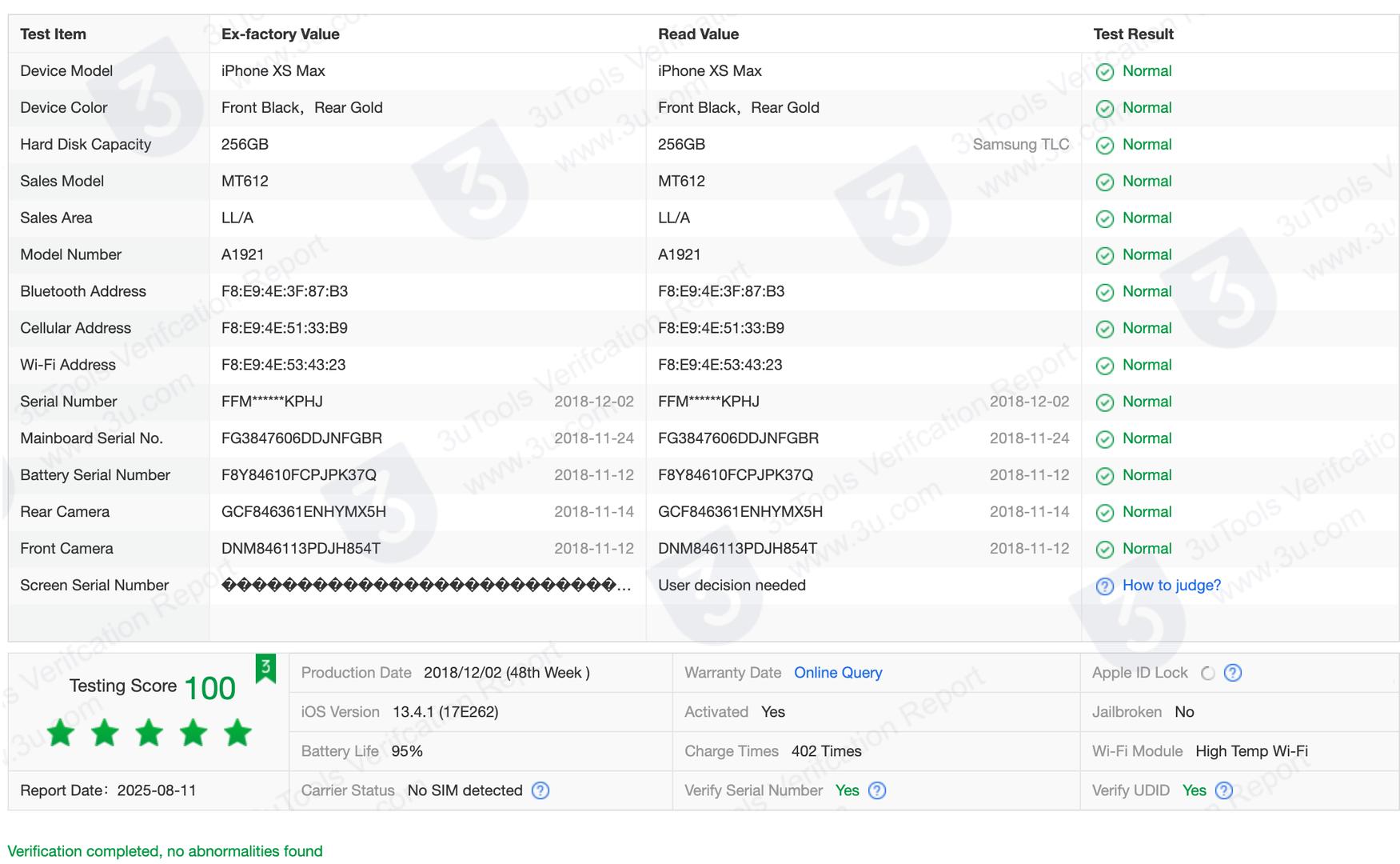The width and height of the screenshot is (1400, 864).
Task: Click the check icon in the Sales Model row
Action: pyautogui.click(x=1104, y=182)
